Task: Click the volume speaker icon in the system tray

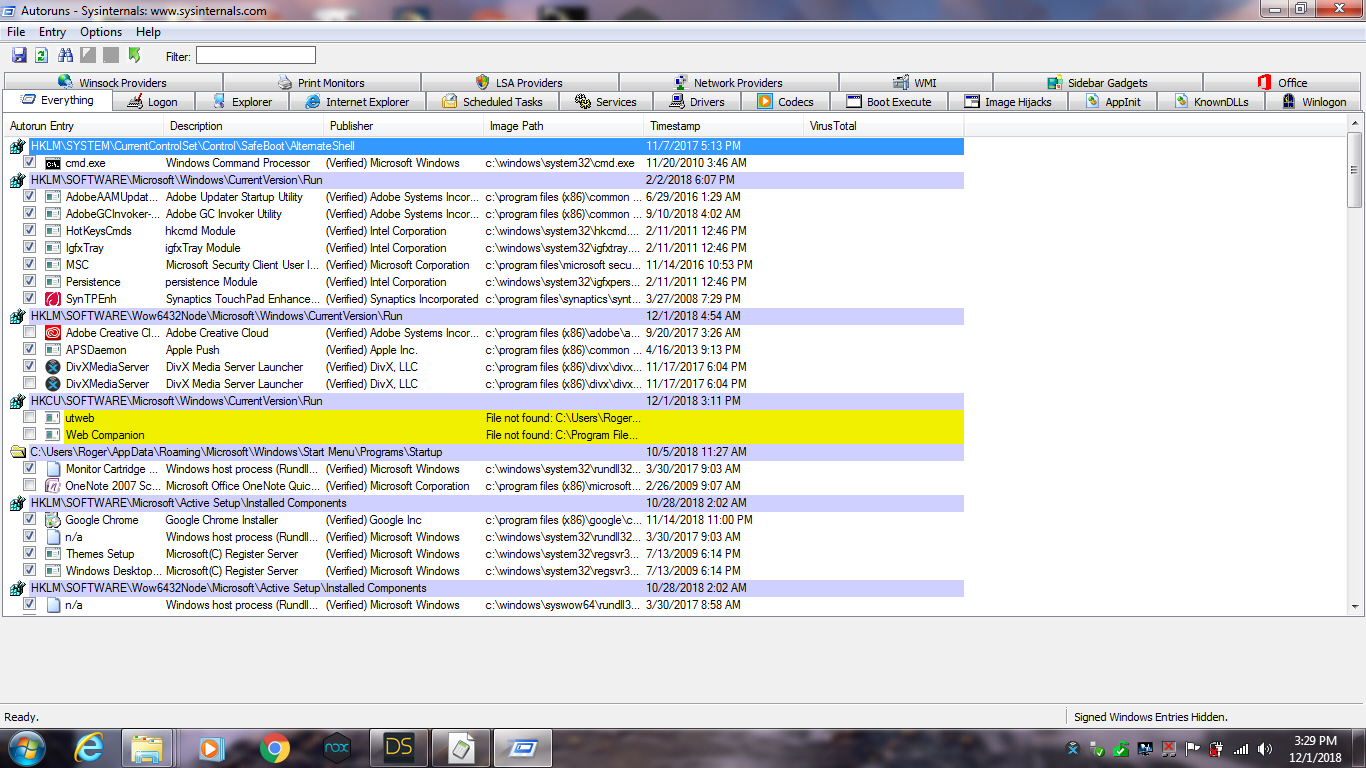Action: point(1265,748)
